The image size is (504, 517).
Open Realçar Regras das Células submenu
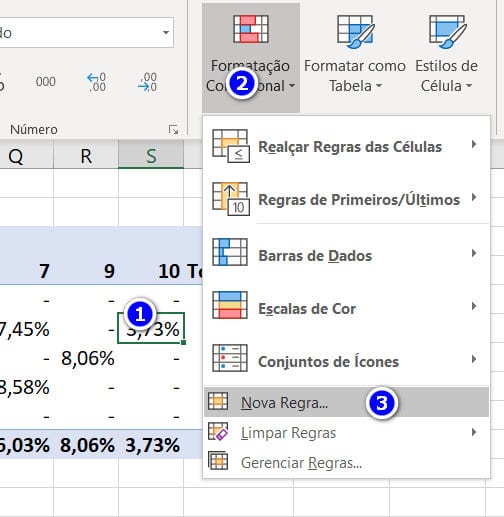tap(346, 147)
